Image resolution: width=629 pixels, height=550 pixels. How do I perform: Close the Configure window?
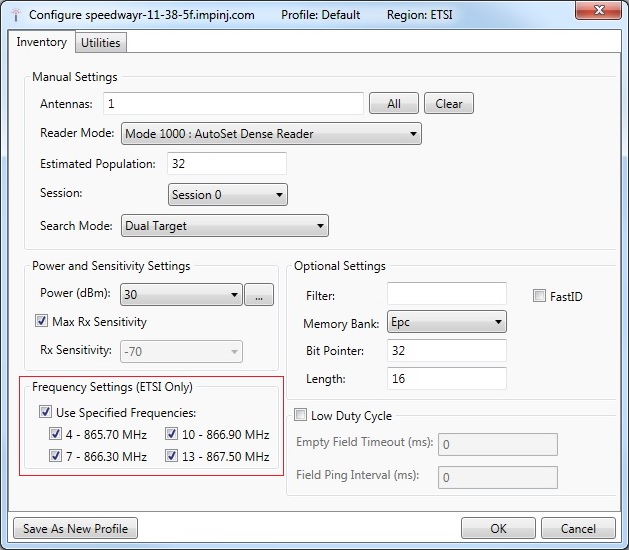[x=599, y=10]
